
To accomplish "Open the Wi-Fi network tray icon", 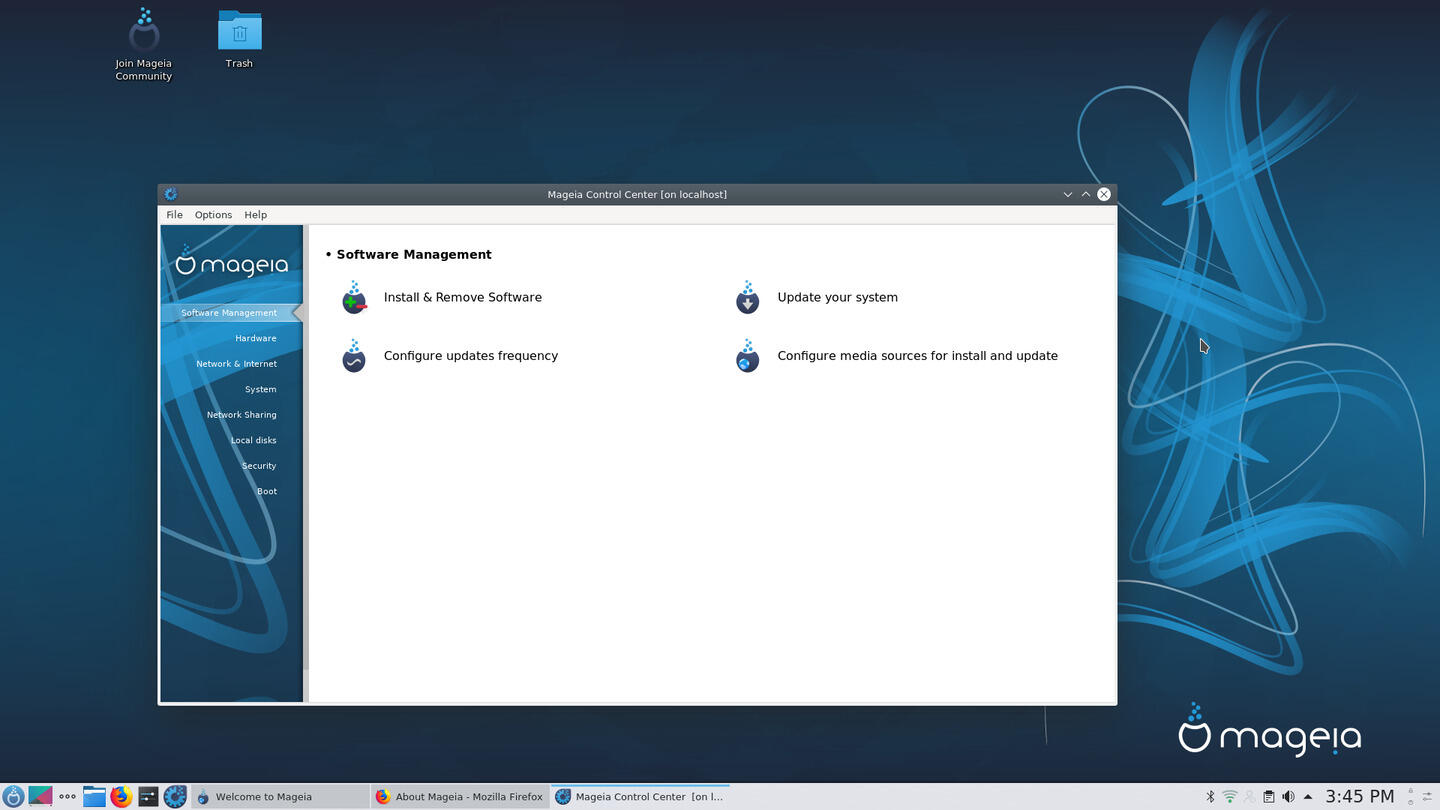I will 1230,797.
